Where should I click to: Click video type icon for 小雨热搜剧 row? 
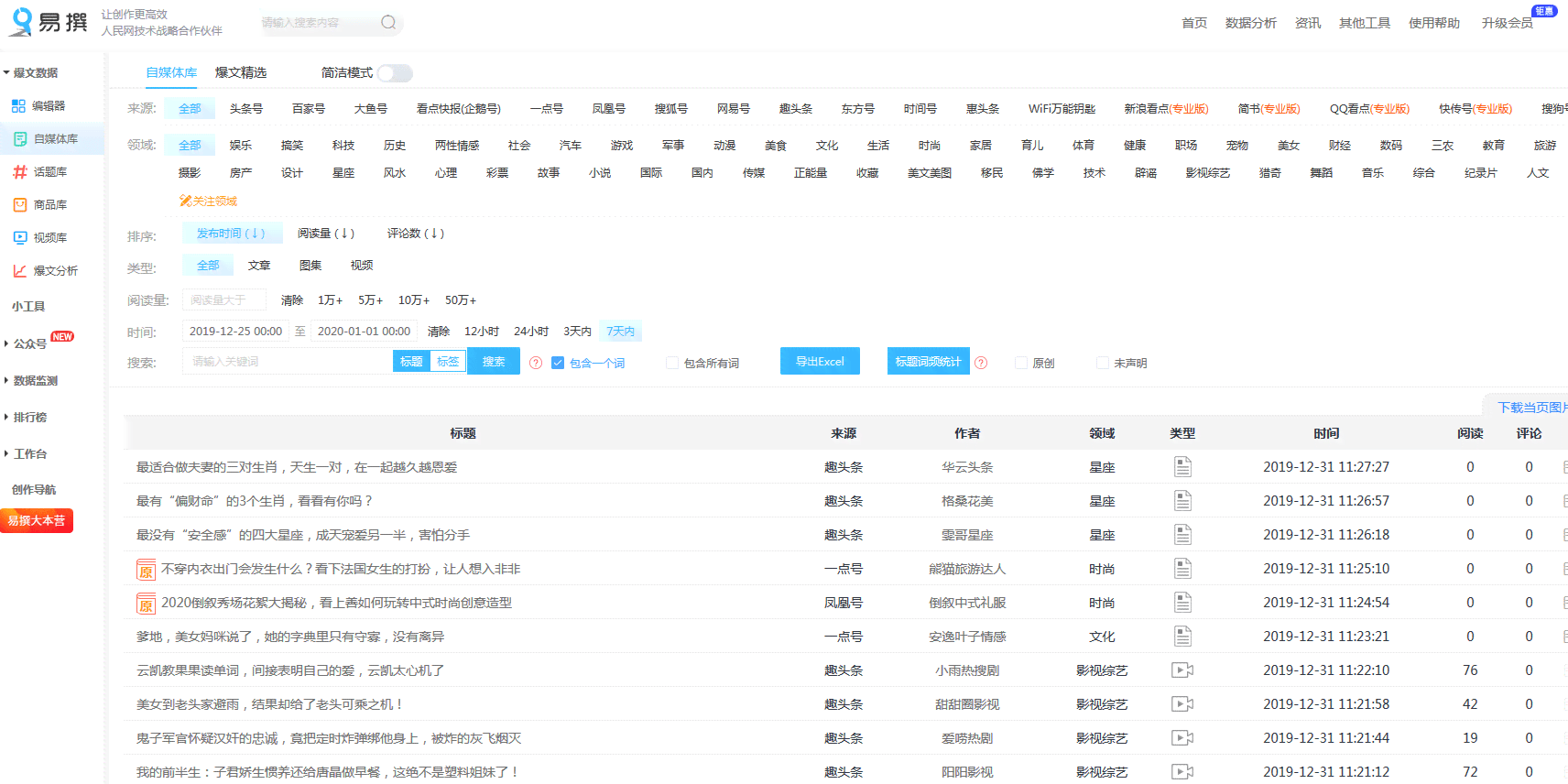pos(1182,670)
